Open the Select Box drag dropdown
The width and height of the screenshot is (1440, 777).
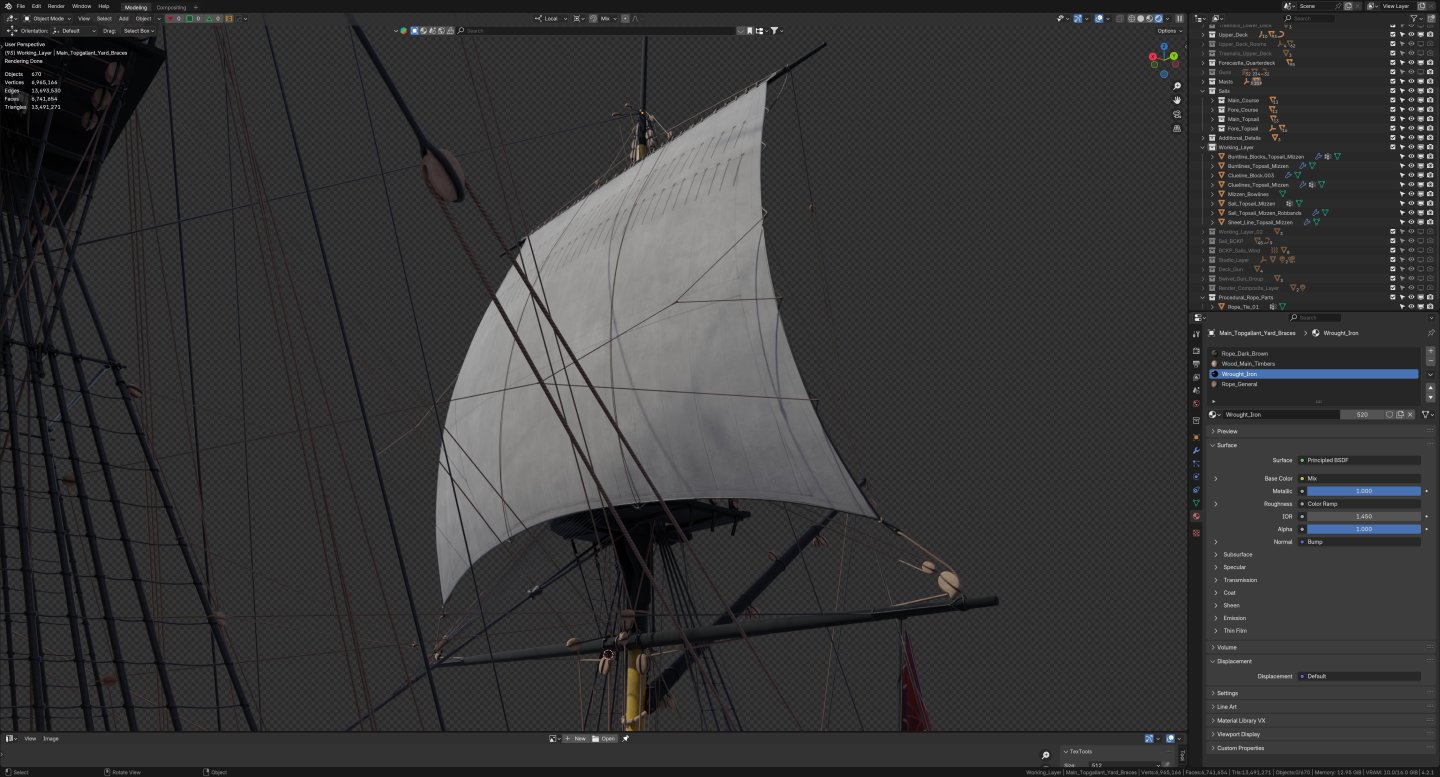139,31
